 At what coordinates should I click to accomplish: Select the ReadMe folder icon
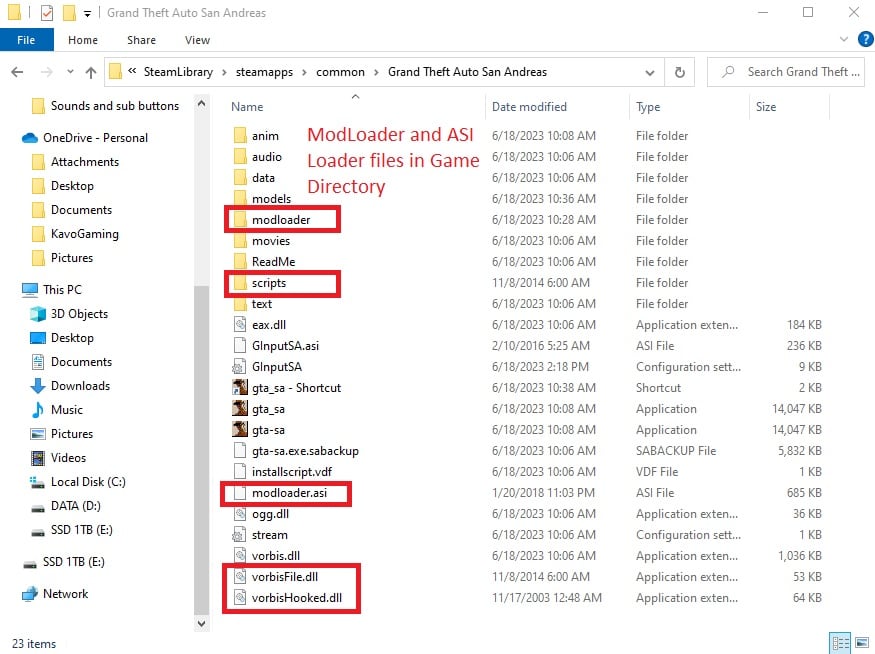point(240,262)
